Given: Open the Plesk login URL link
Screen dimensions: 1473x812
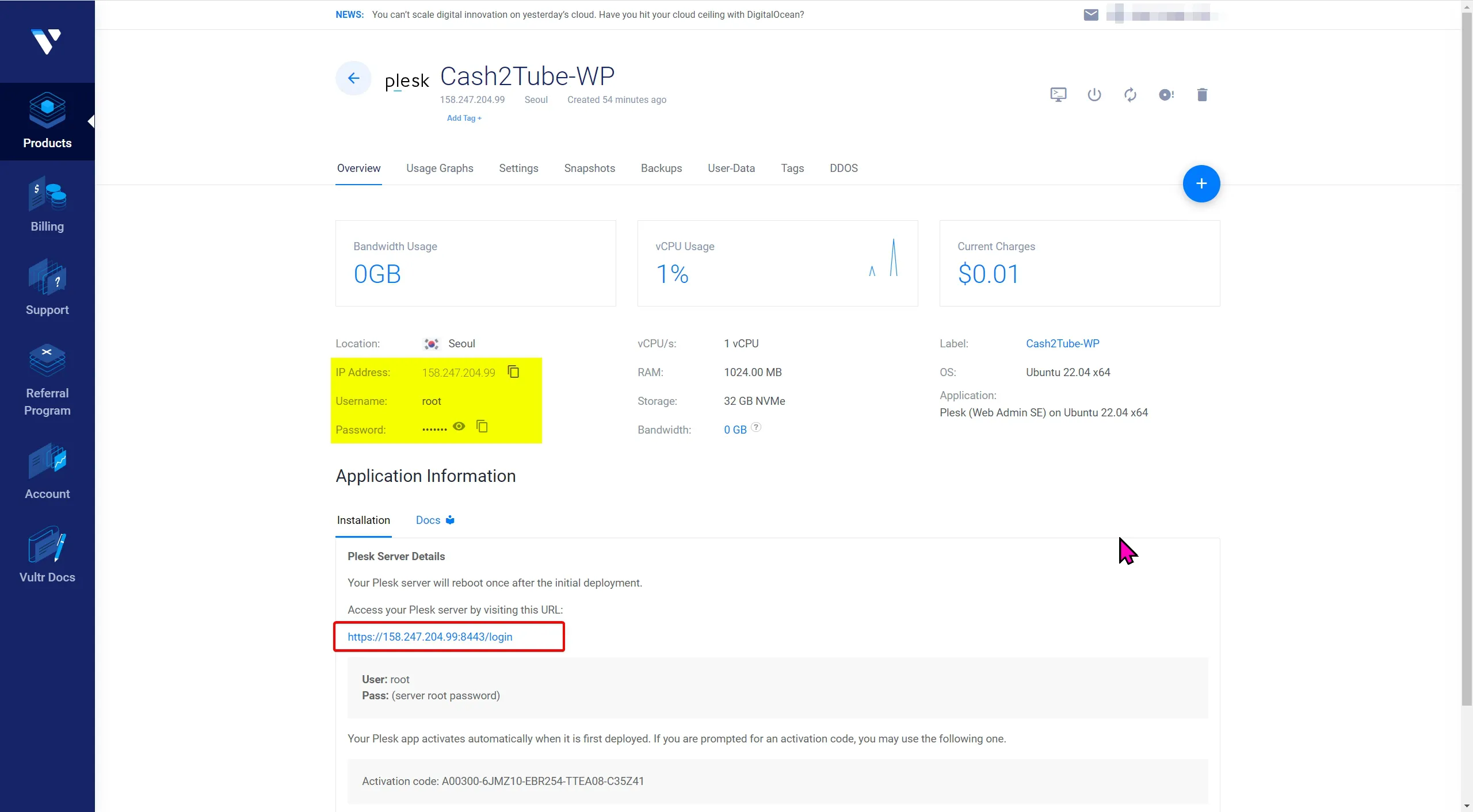Looking at the screenshot, I should (430, 637).
